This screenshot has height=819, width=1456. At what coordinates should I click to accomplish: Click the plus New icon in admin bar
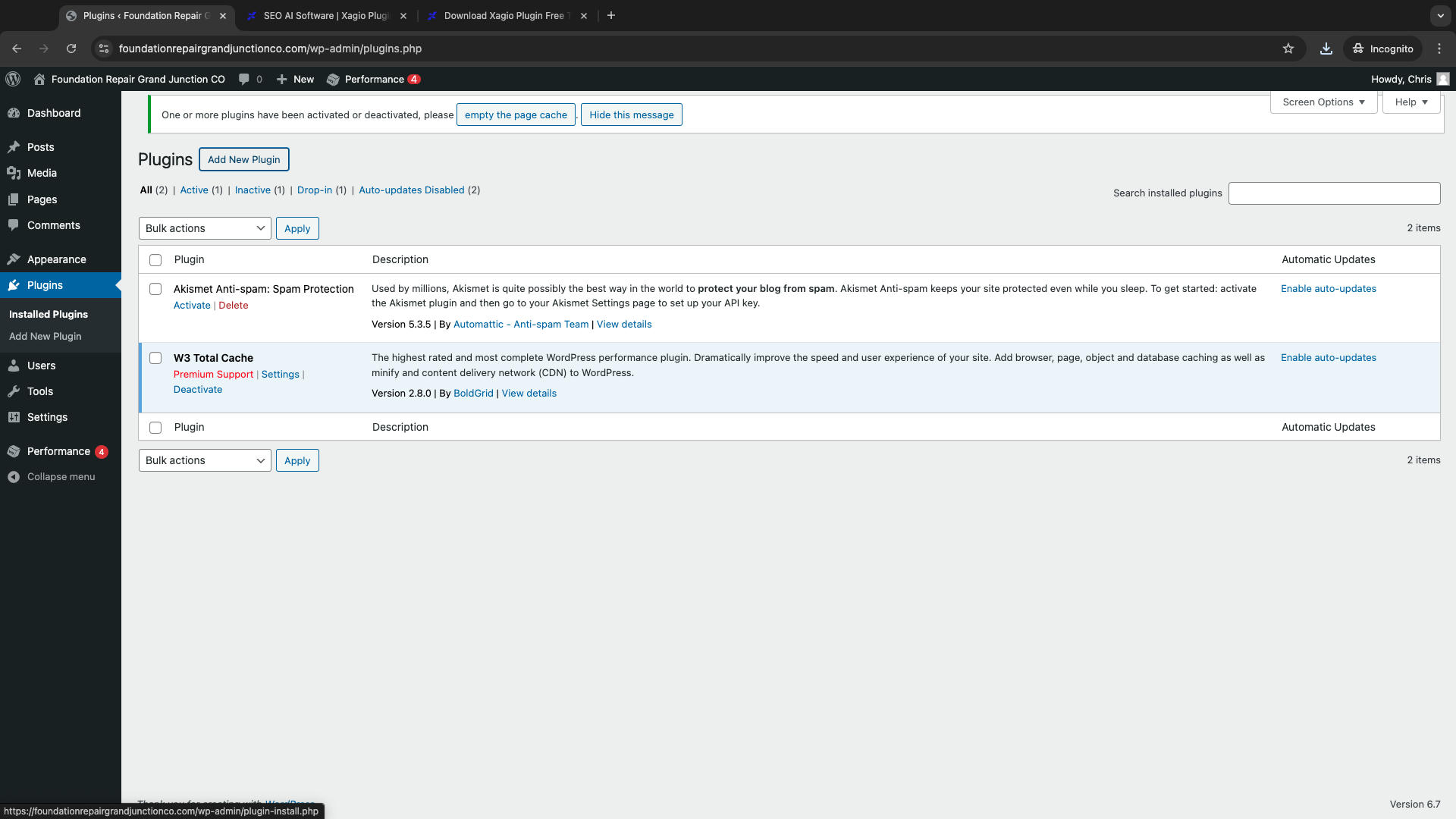[x=281, y=79]
